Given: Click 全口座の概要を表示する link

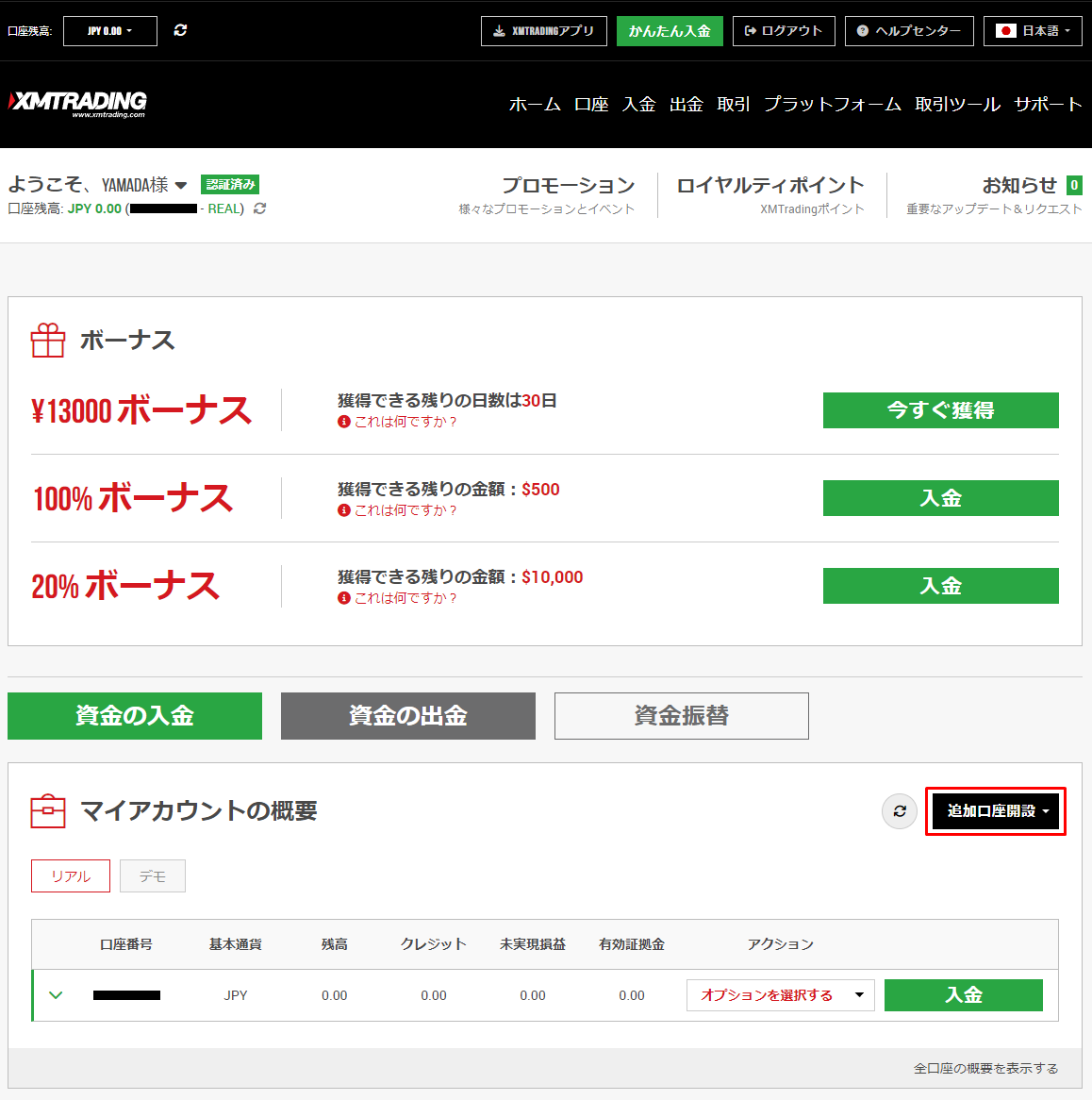Looking at the screenshot, I should click(x=986, y=1068).
